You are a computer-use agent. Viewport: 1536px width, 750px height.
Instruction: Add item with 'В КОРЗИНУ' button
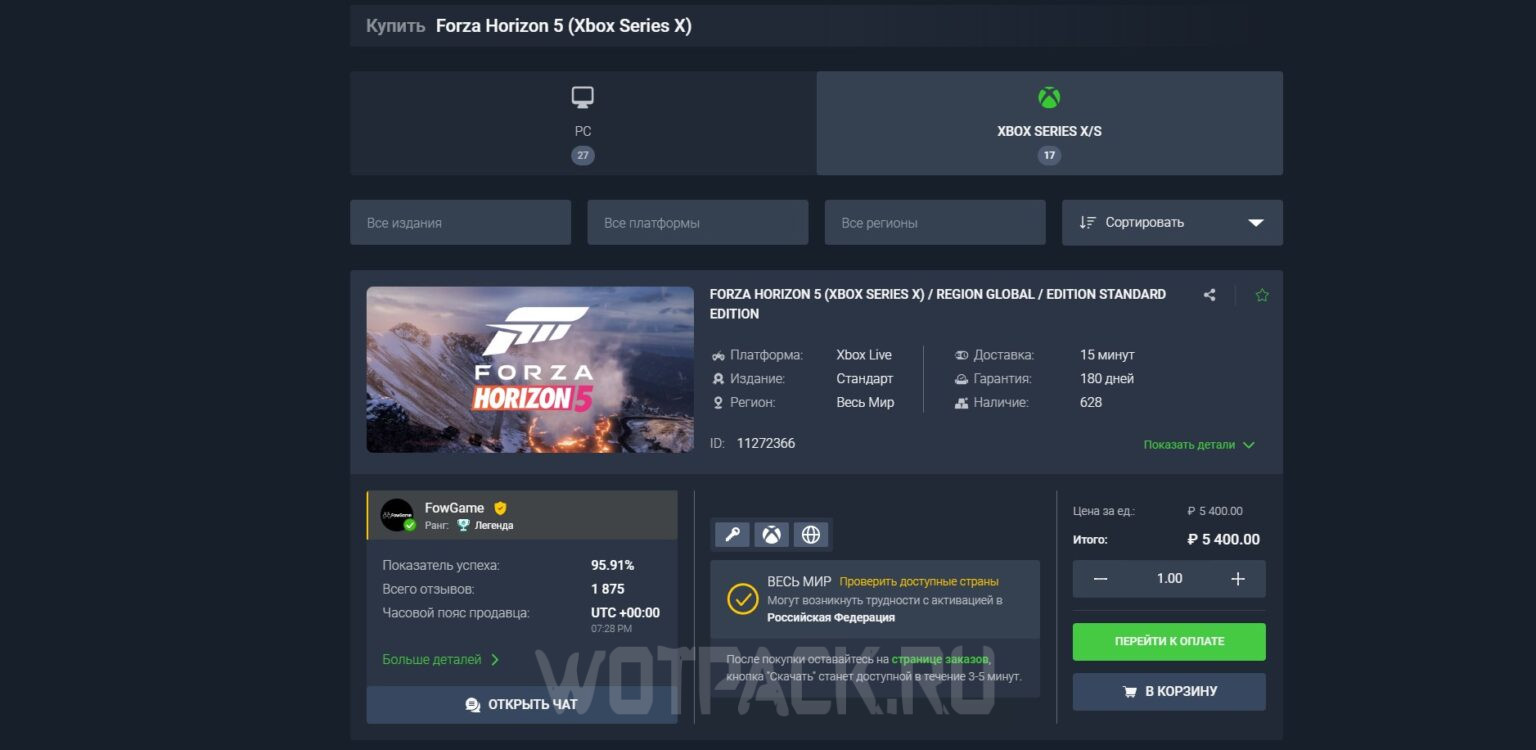click(x=1169, y=692)
